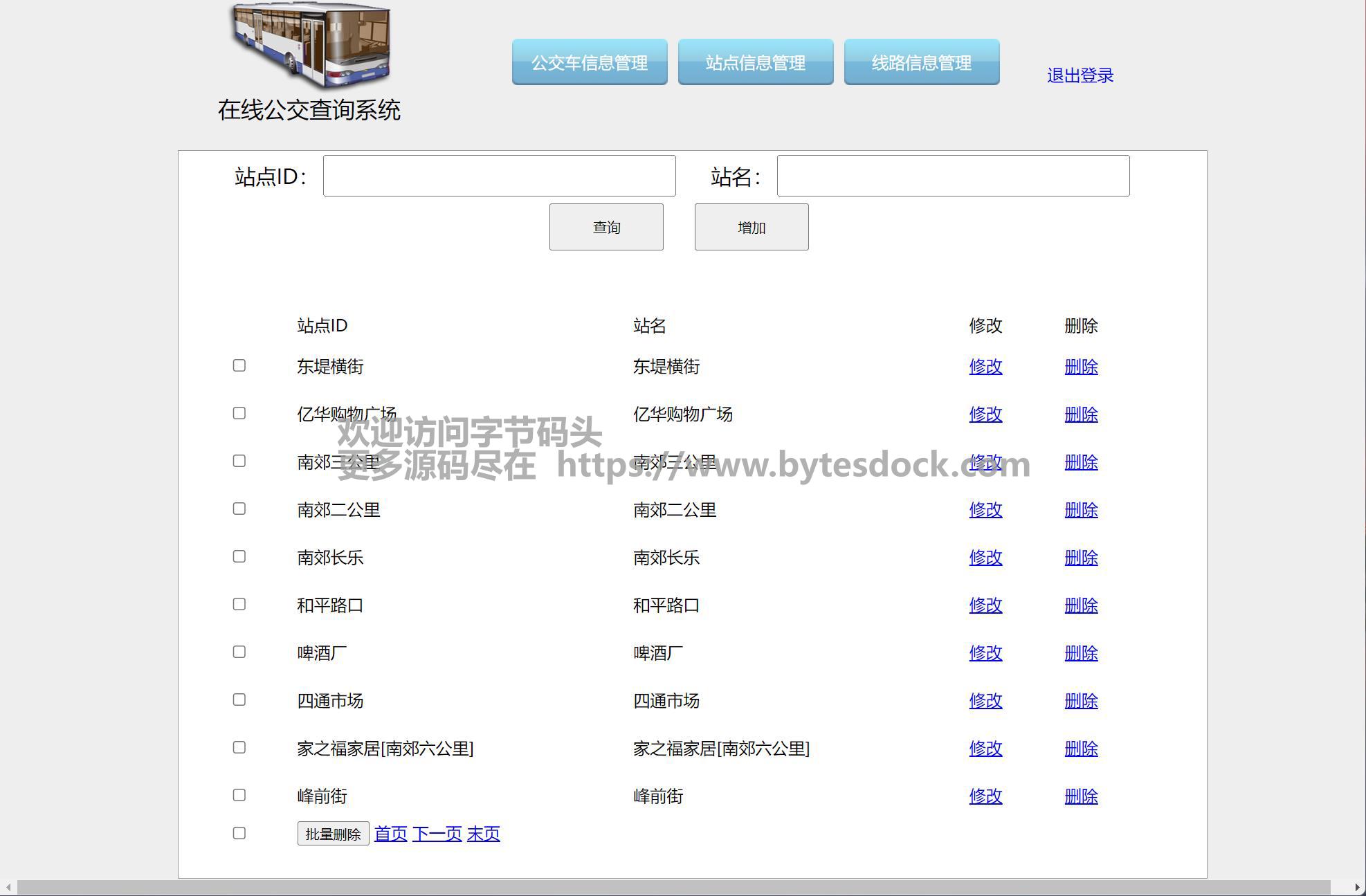Click 修改 link for 亿华购物广场
The image size is (1366, 896).
985,414
